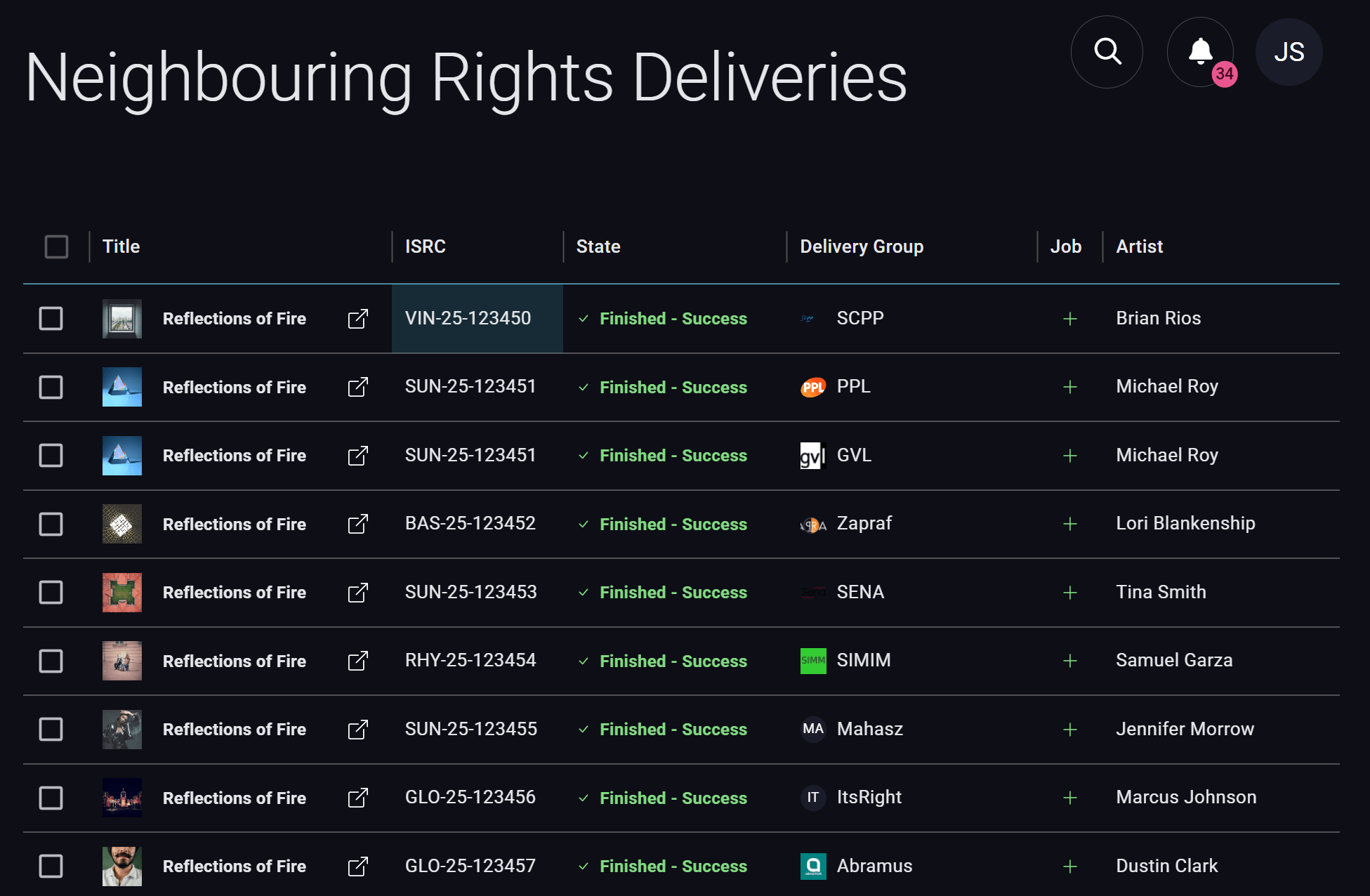
Task: Click artist name Jennifer Morrow
Action: coord(1185,729)
